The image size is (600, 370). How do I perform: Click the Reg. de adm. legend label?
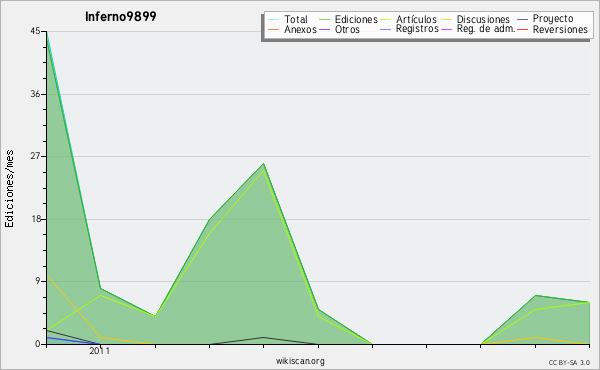[486, 29]
